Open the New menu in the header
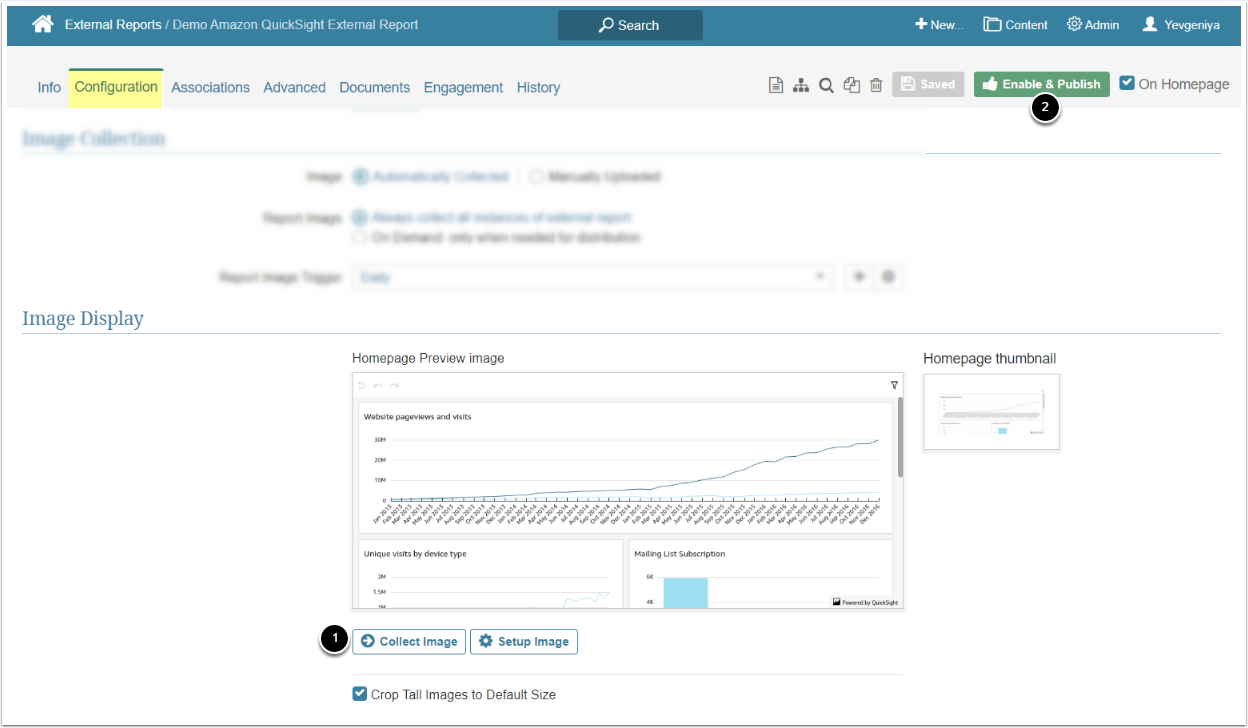Screen dimensions: 1248x728 coord(939,25)
